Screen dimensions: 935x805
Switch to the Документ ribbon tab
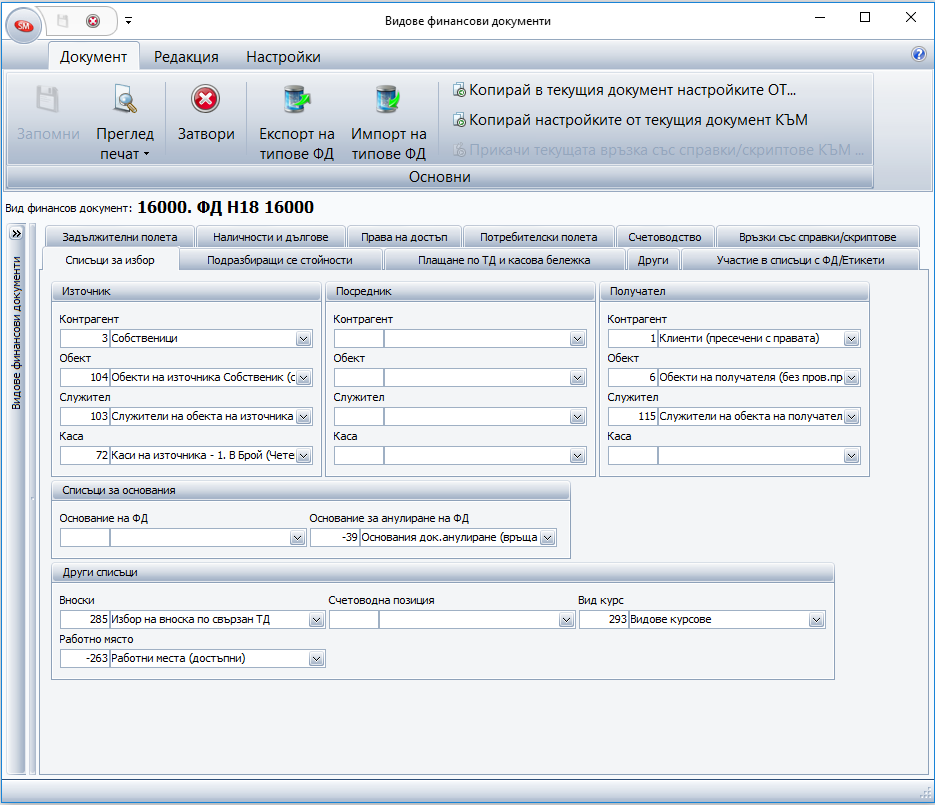pyautogui.click(x=93, y=57)
